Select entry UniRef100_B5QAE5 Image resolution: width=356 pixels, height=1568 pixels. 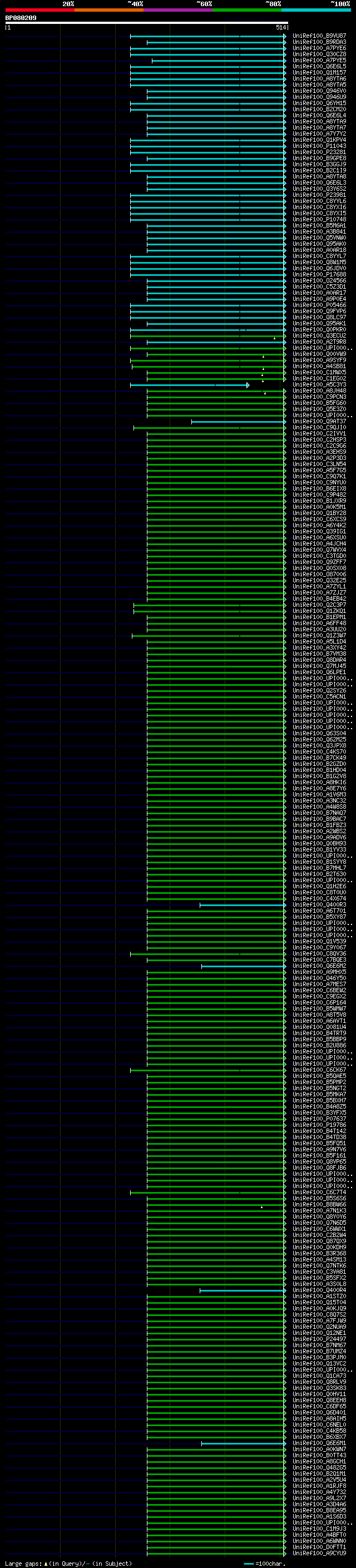(x=319, y=1076)
